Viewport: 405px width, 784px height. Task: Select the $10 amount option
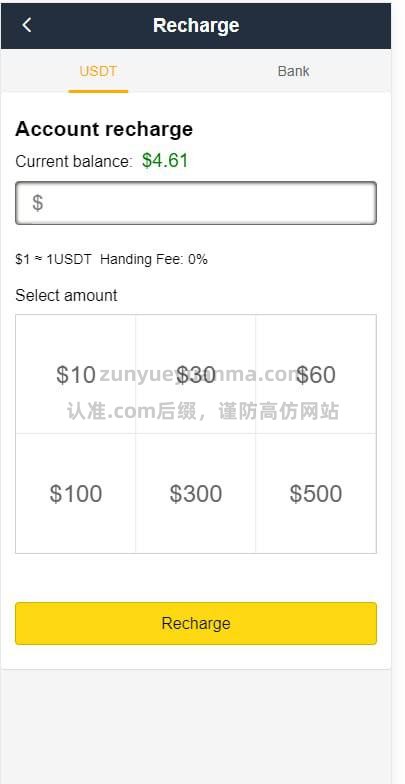(x=76, y=374)
